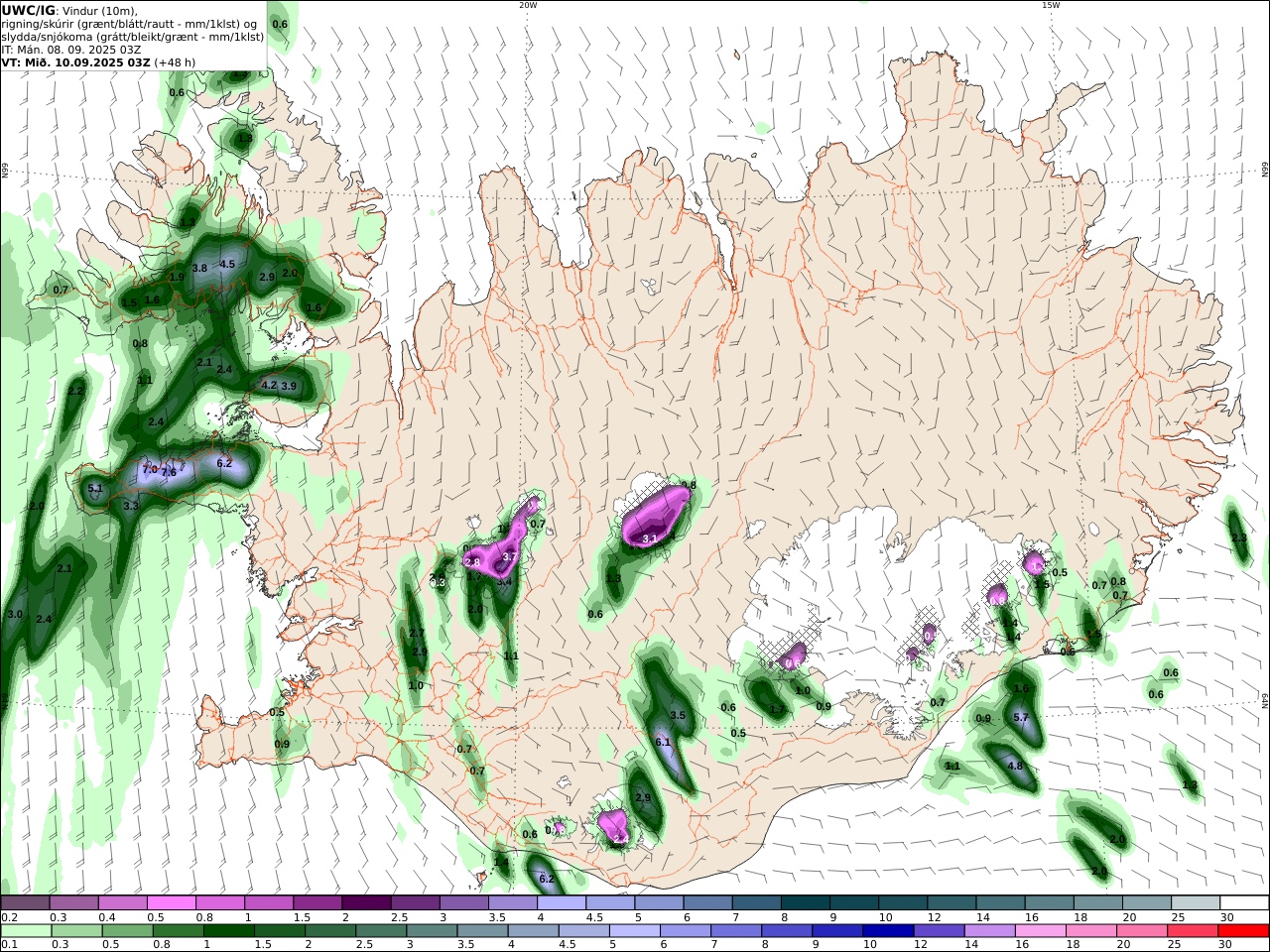Select the 5.1 rainfall value on the map
1270x952 pixels.
tap(95, 488)
